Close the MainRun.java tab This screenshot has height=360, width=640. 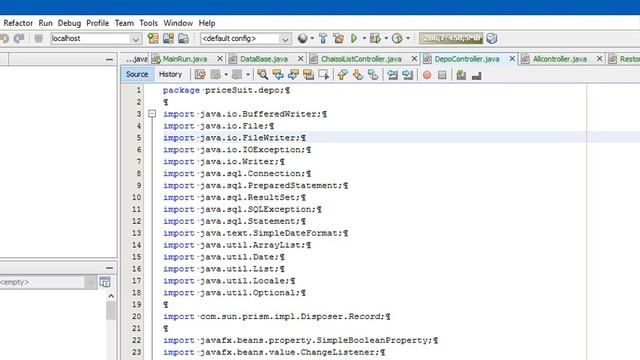pos(220,59)
